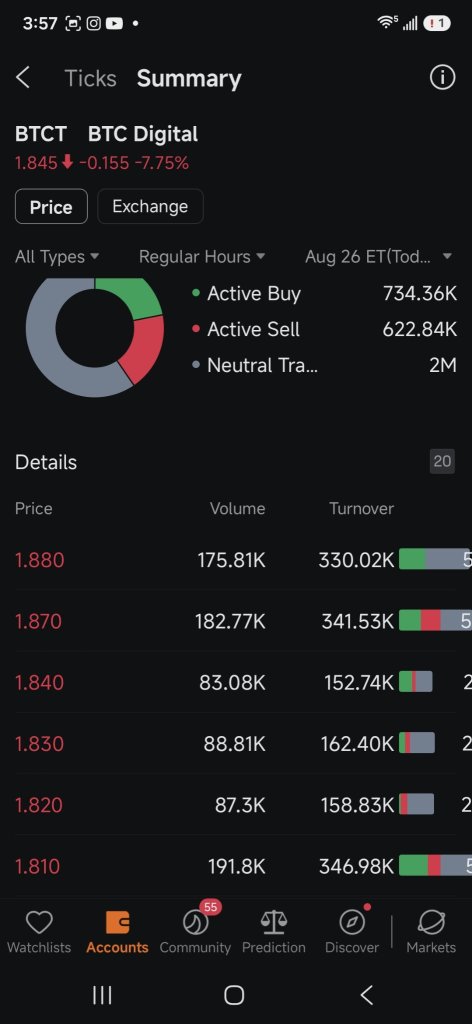Select the Price view button
This screenshot has height=1024, width=472.
click(x=51, y=207)
